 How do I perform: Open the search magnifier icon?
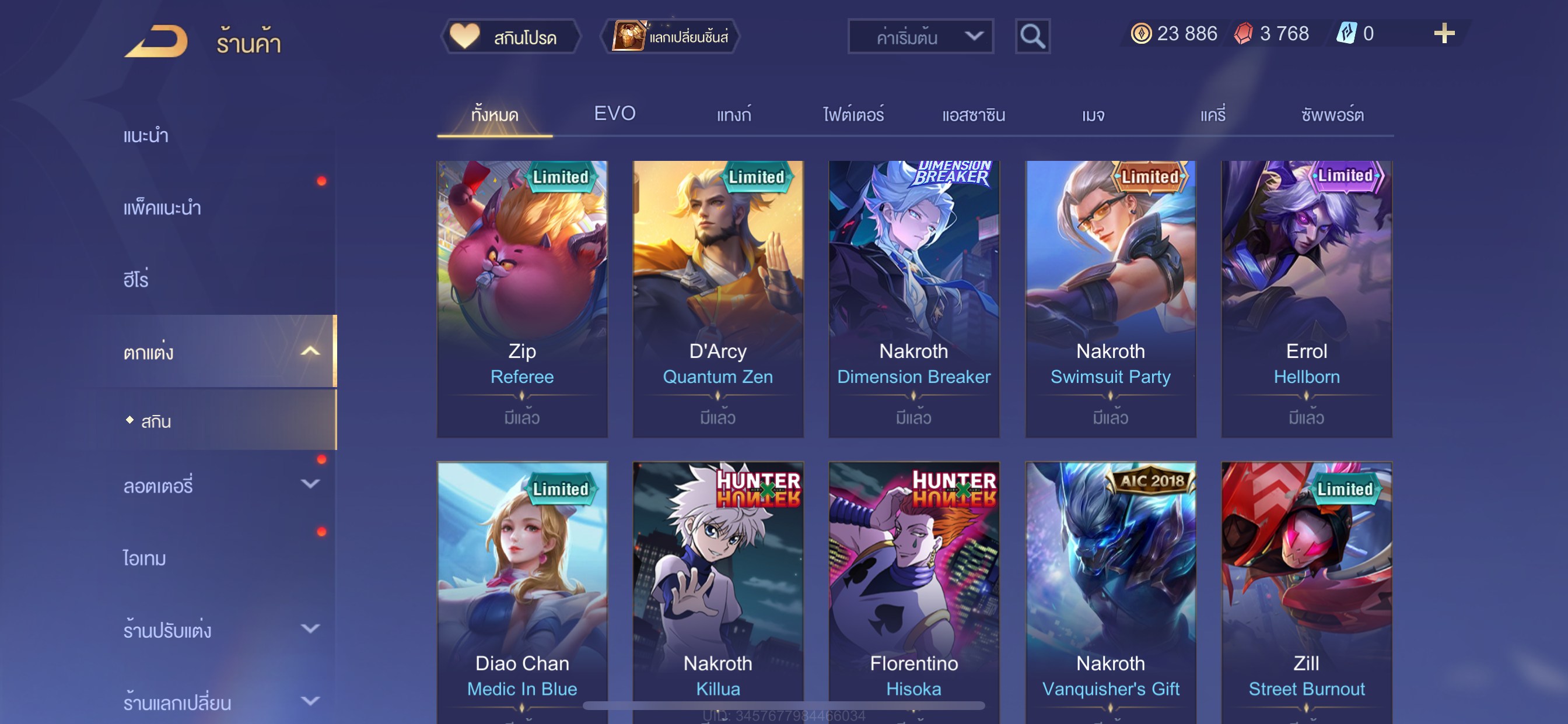point(1032,37)
